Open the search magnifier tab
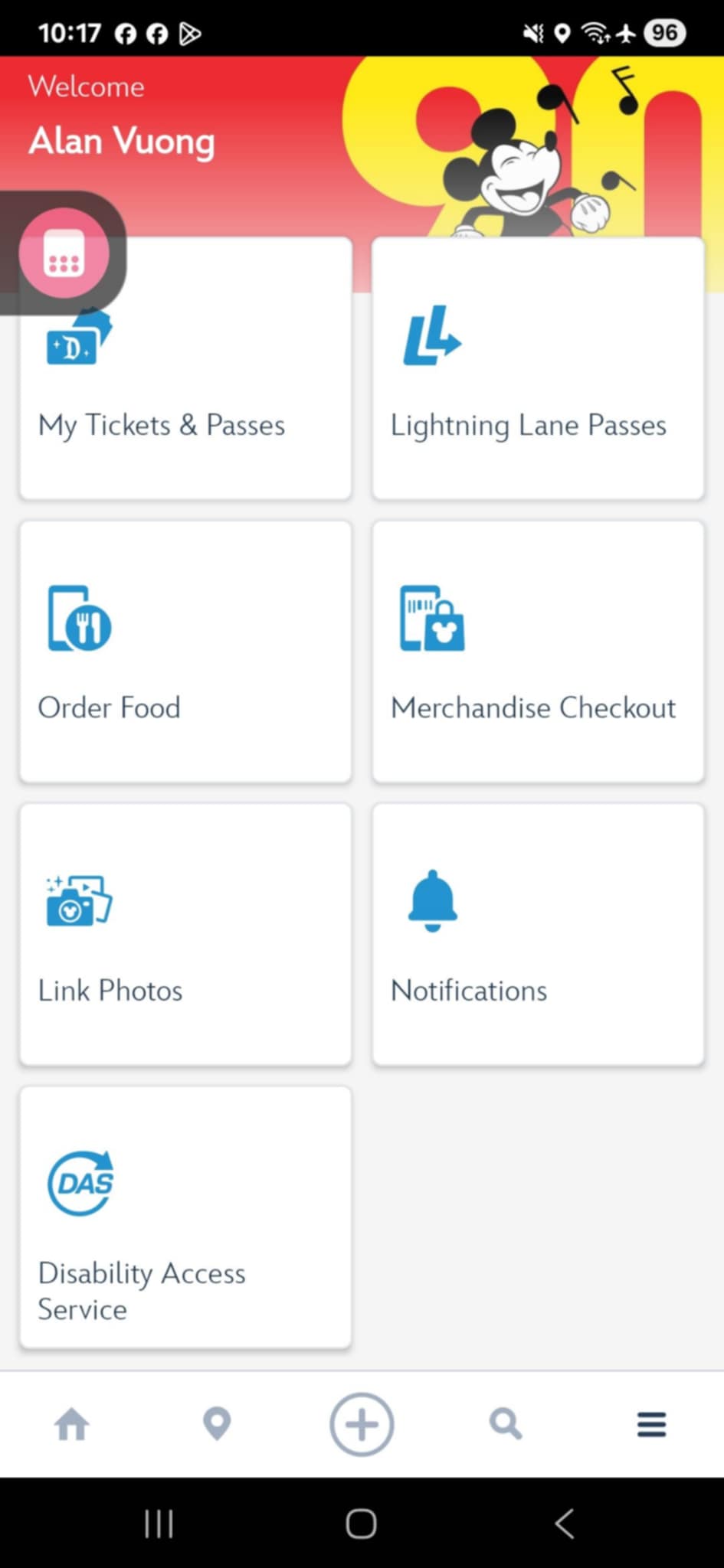724x1568 pixels. (506, 1425)
